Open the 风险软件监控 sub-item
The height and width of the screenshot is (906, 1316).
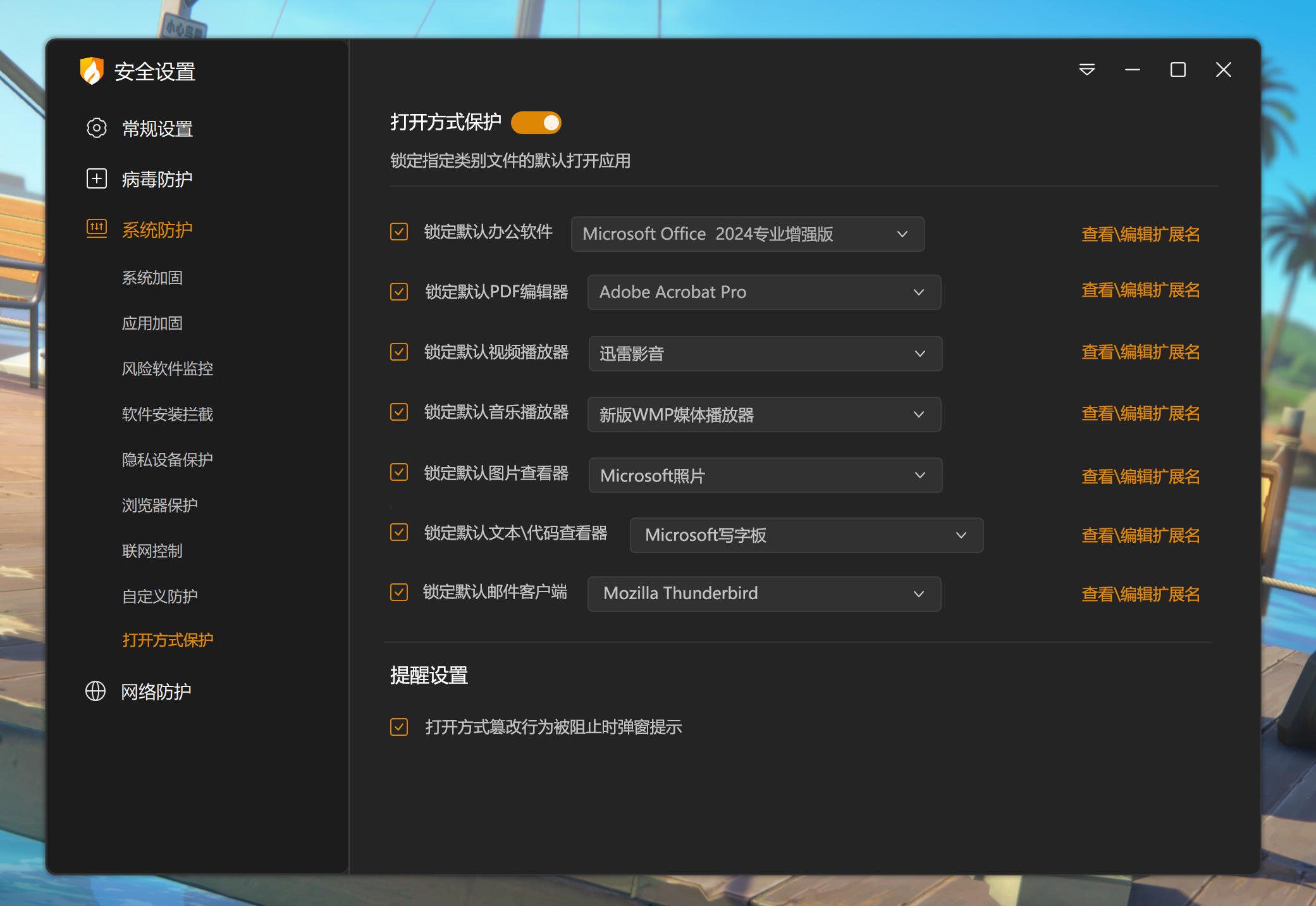click(x=167, y=369)
